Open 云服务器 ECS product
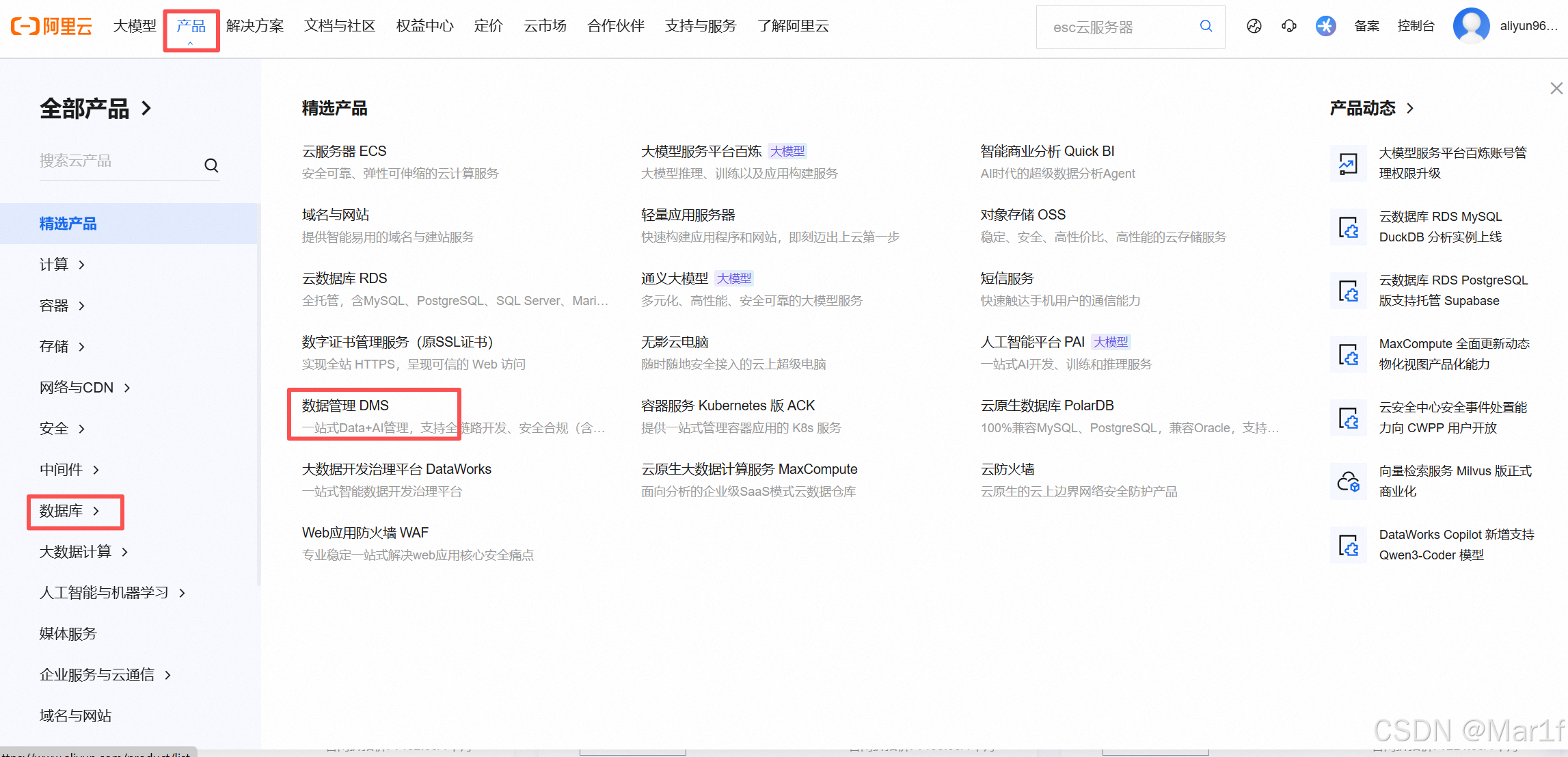This screenshot has height=757, width=1568. coord(344,151)
